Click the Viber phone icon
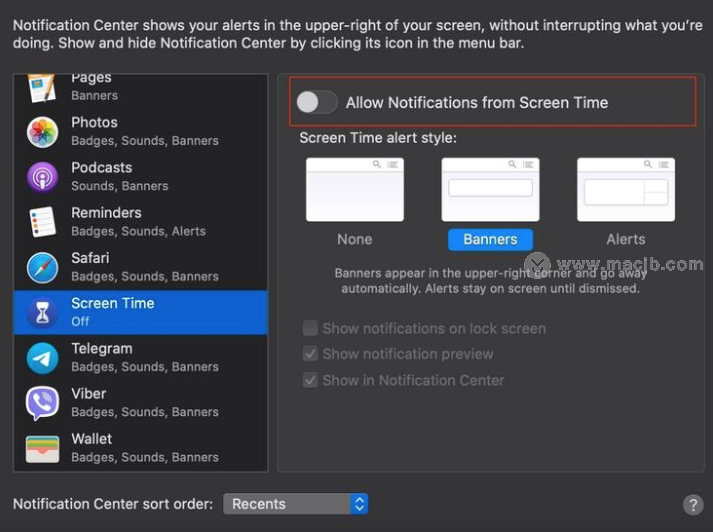Viewport: 713px width, 532px height. (x=42, y=403)
